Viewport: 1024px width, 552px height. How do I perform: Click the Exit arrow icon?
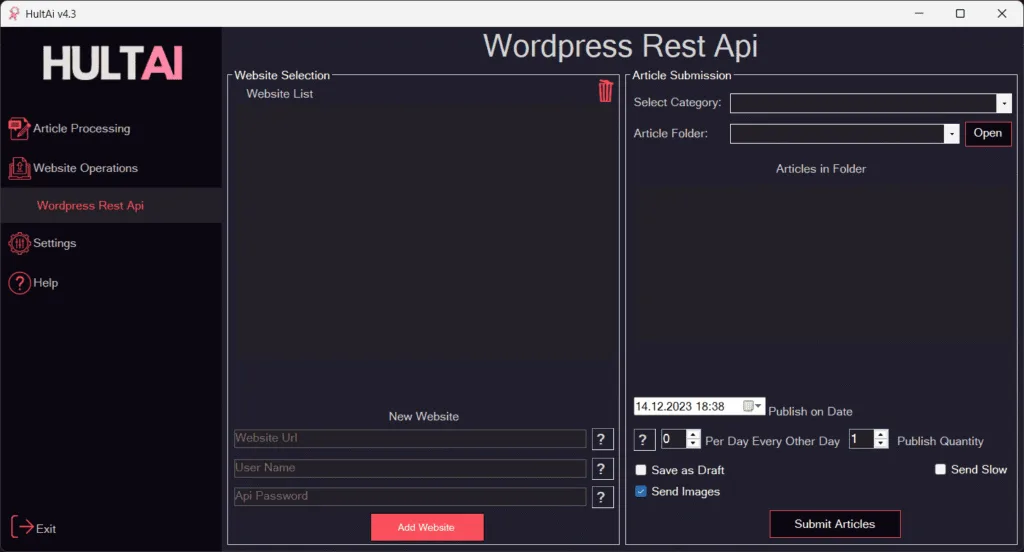point(22,527)
